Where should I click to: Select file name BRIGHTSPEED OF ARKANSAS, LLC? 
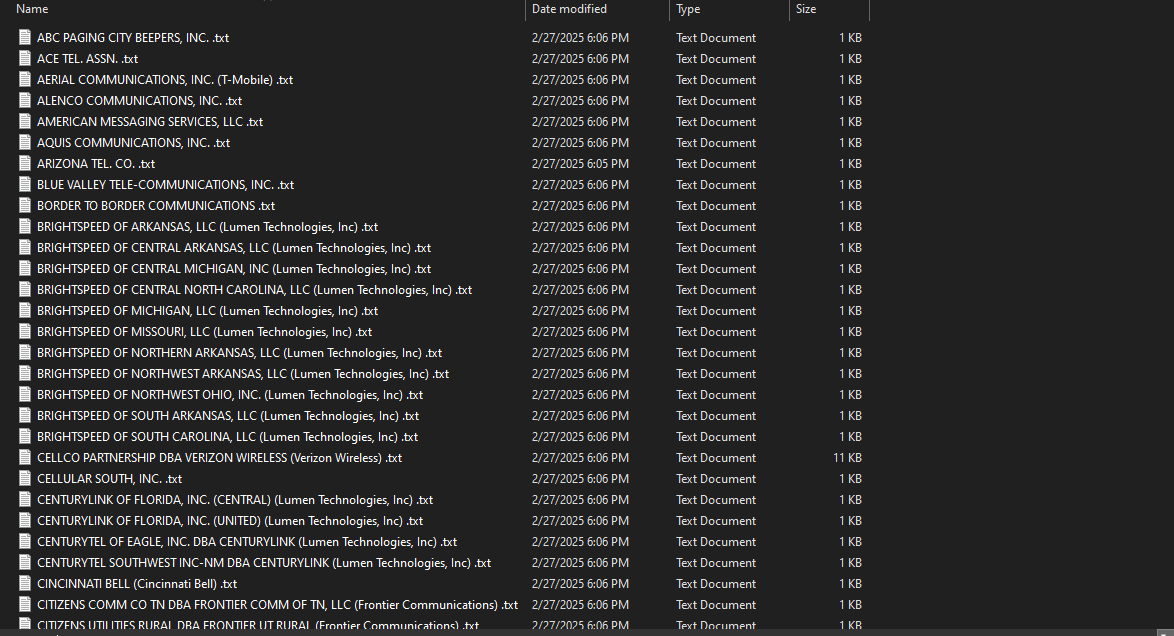pyautogui.click(x=207, y=226)
